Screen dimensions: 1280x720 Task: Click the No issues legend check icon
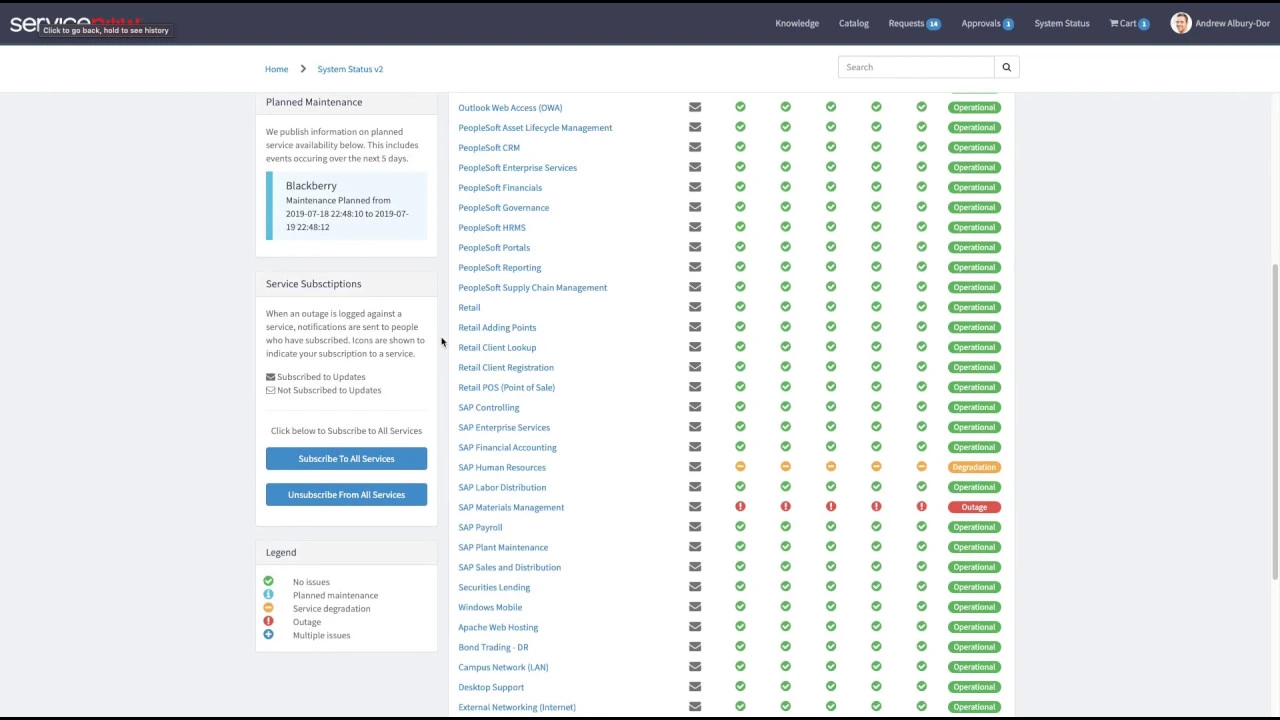[268, 580]
